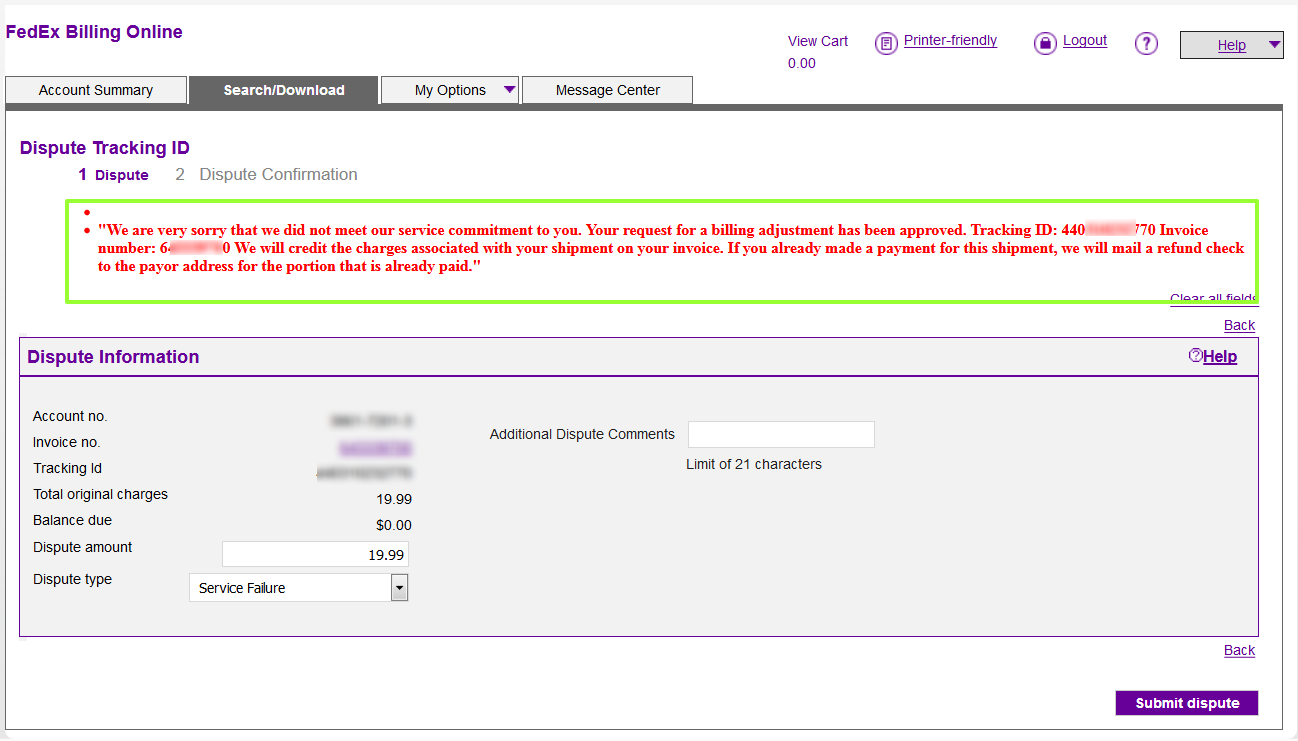Screen dimensions: 1298x741
Task: Click the Logout link
Action: [x=1085, y=40]
